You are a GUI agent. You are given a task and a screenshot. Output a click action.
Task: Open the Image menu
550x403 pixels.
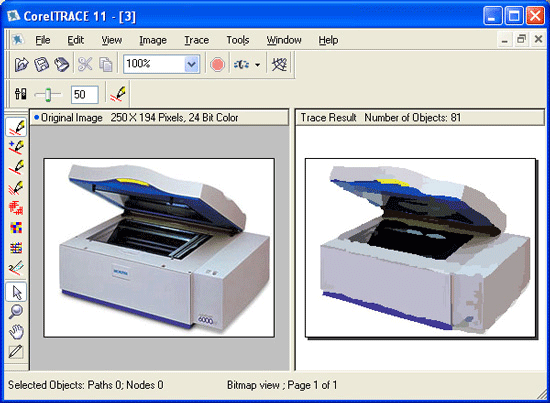pos(153,40)
